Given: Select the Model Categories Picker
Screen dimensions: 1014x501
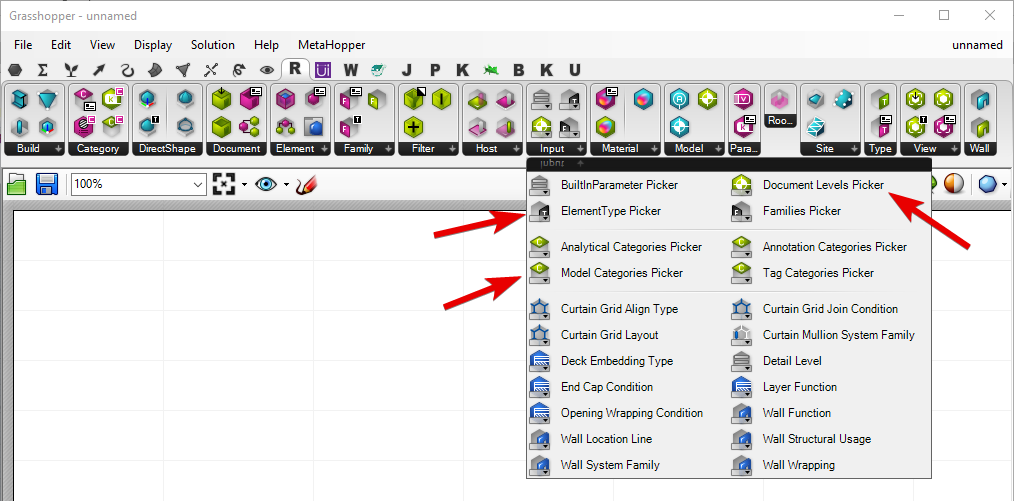Looking at the screenshot, I should [x=621, y=273].
